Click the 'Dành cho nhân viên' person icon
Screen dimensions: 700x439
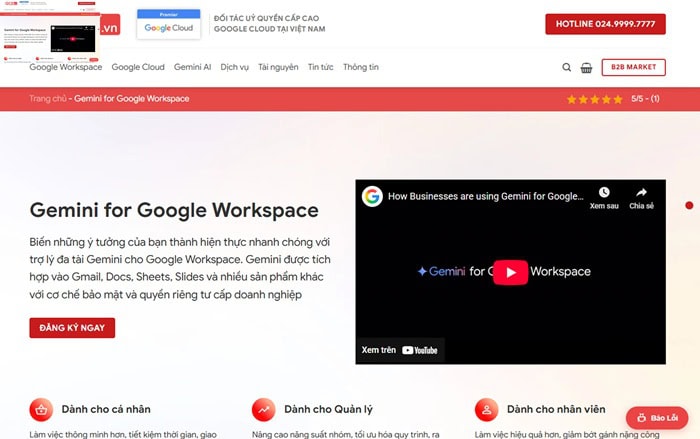[x=486, y=409]
